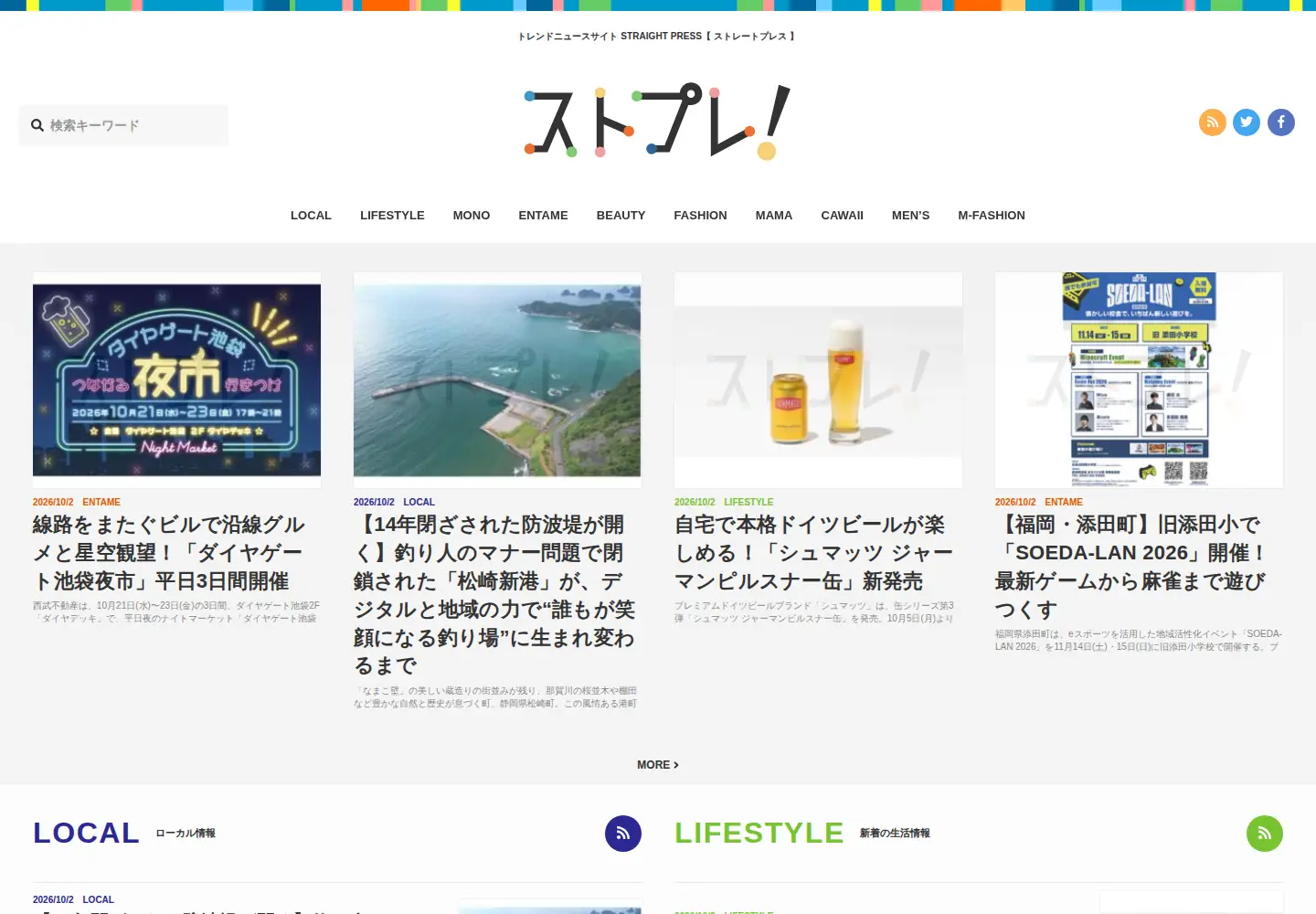Open the large LOCAL section heading
Image resolution: width=1316 pixels, height=914 pixels.
pos(86,834)
